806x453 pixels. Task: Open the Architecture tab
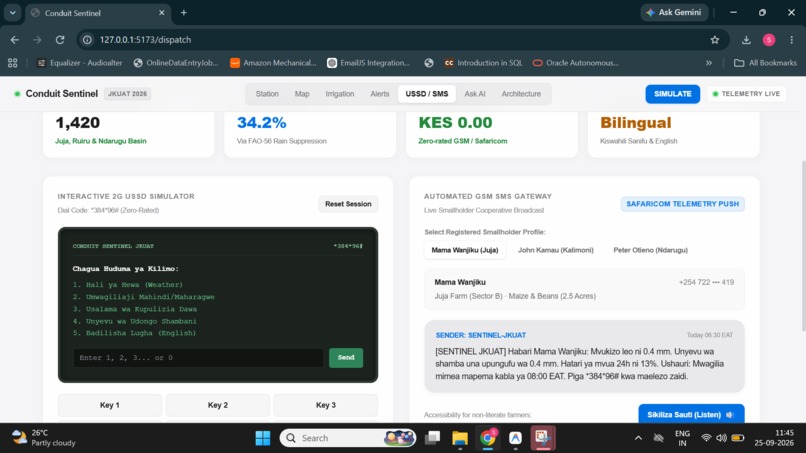point(521,94)
